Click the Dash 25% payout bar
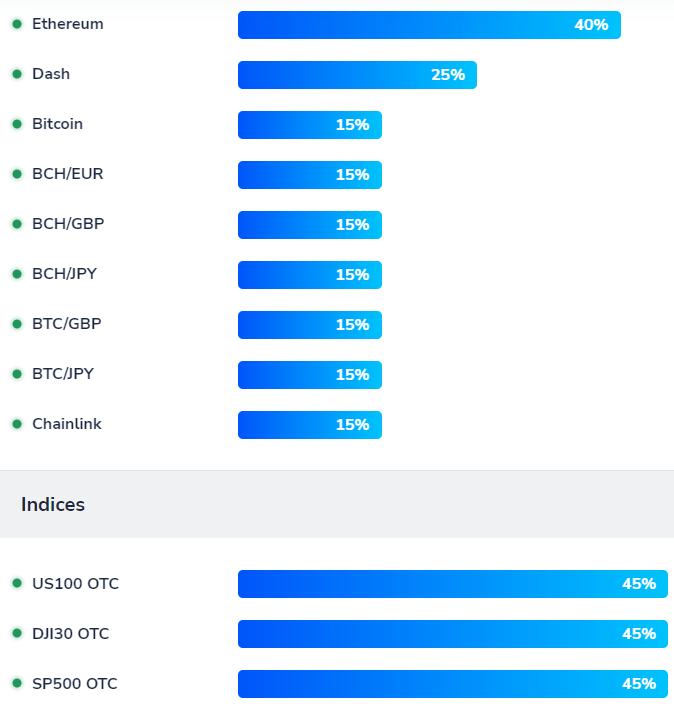This screenshot has height=706, width=674. pyautogui.click(x=357, y=75)
